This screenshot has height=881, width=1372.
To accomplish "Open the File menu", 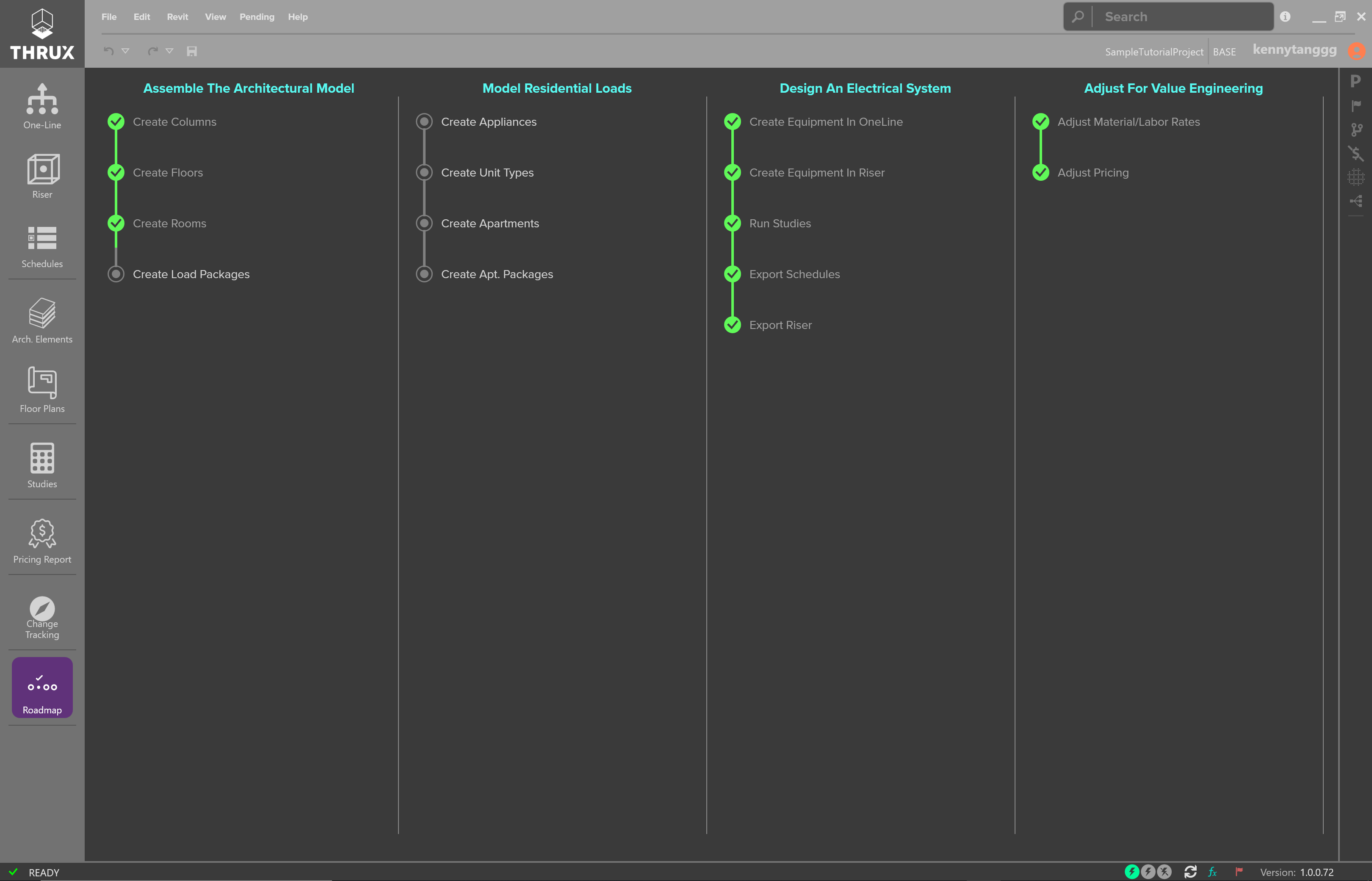I will (109, 17).
